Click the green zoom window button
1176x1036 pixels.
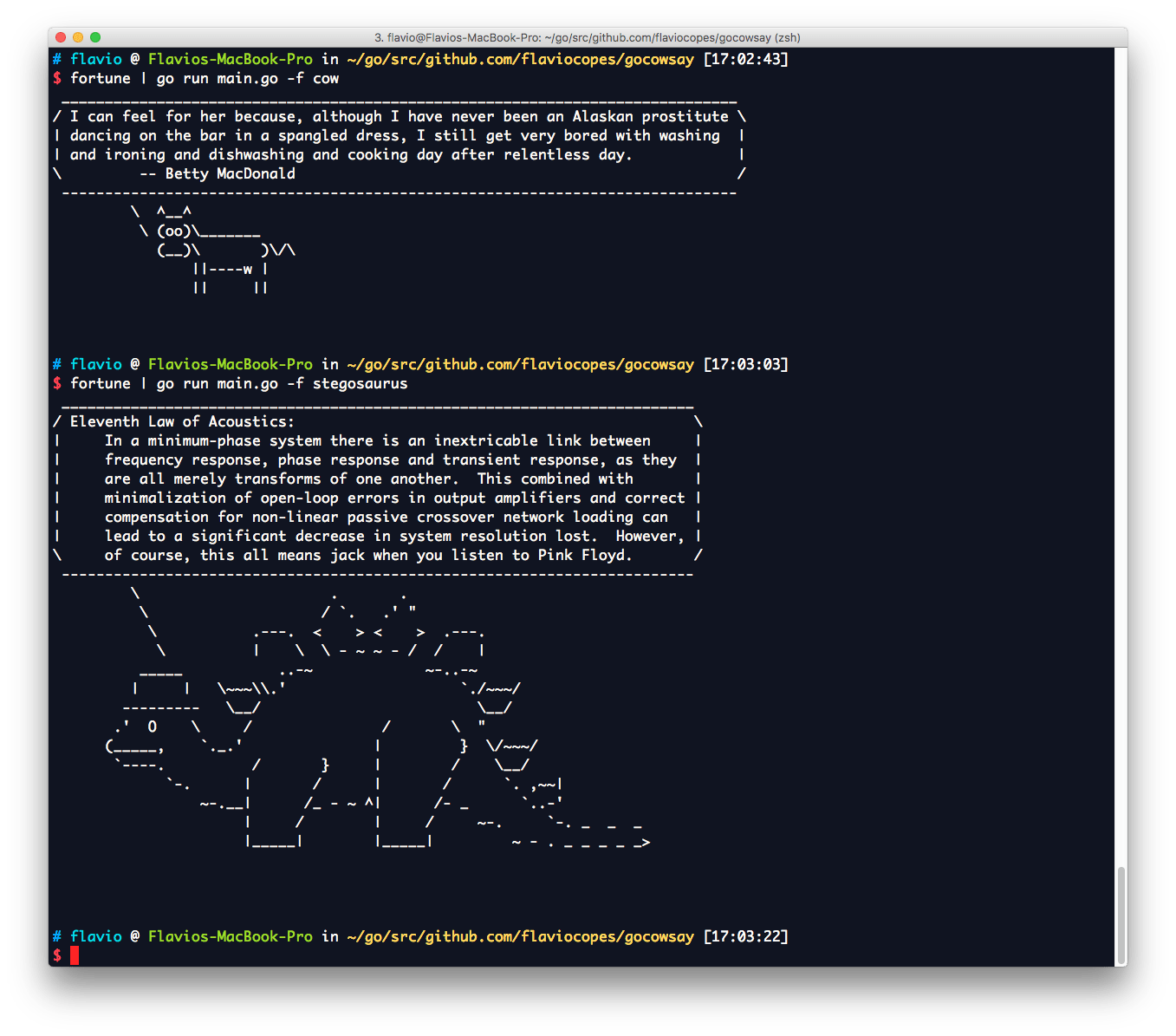point(95,37)
